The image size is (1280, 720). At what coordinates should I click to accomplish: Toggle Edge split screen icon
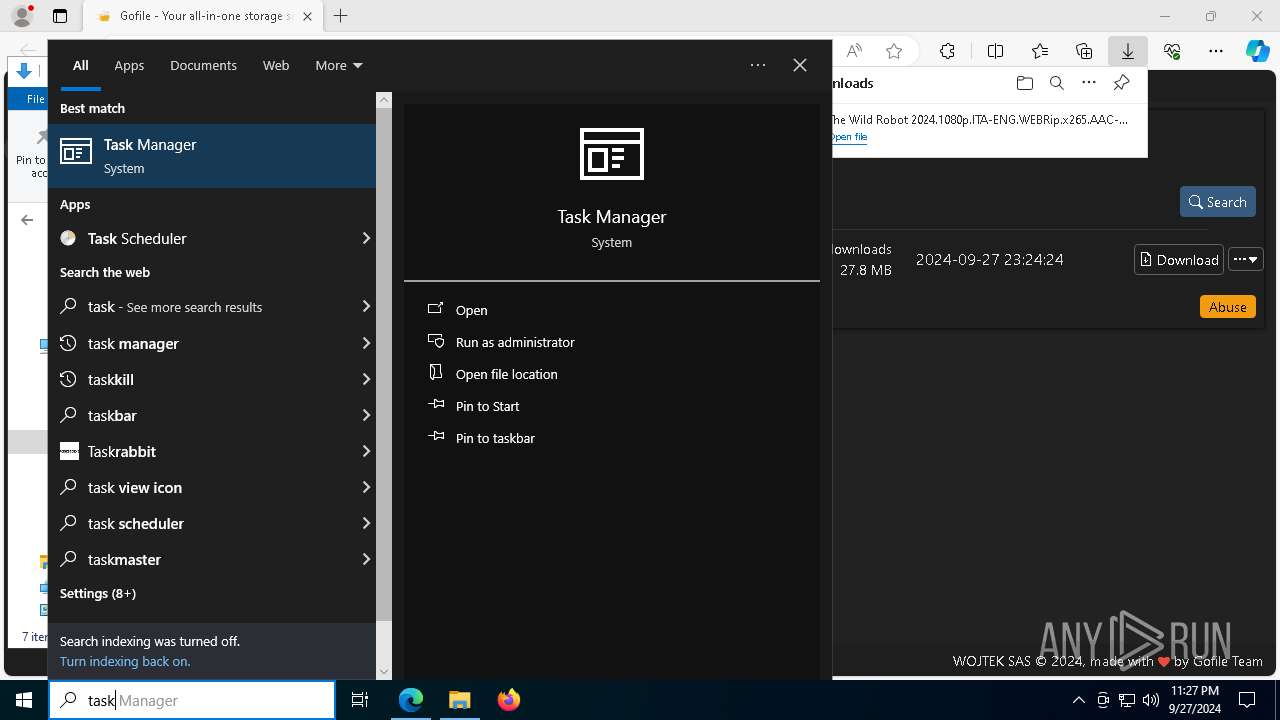(995, 51)
